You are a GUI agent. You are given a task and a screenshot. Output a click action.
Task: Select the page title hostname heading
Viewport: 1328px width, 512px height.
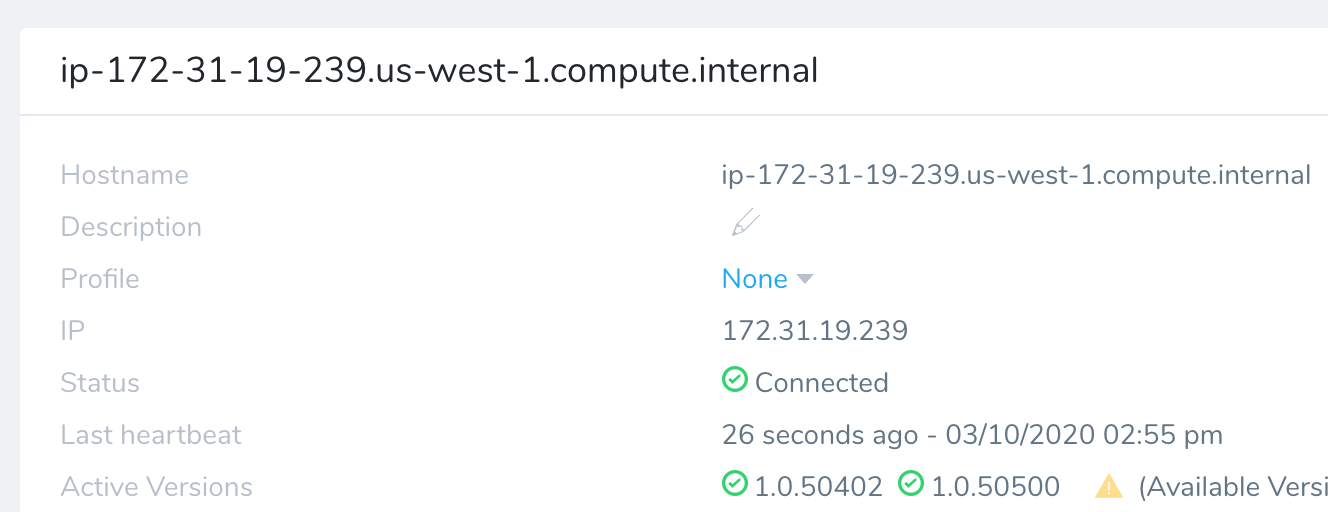point(440,71)
